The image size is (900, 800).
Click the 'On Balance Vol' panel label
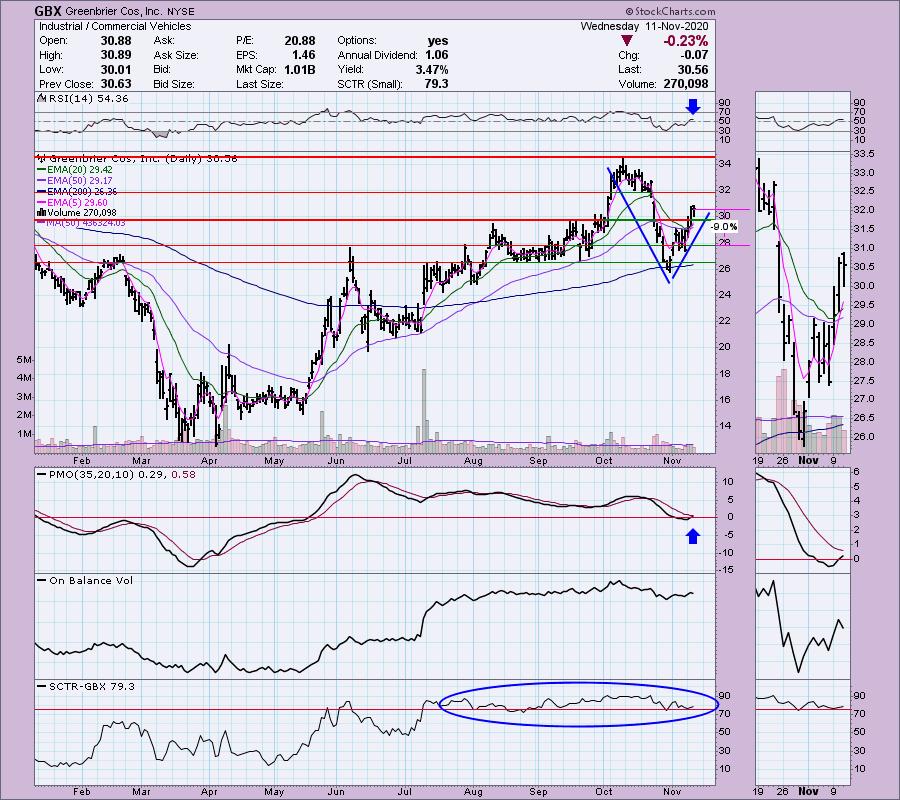click(91, 580)
